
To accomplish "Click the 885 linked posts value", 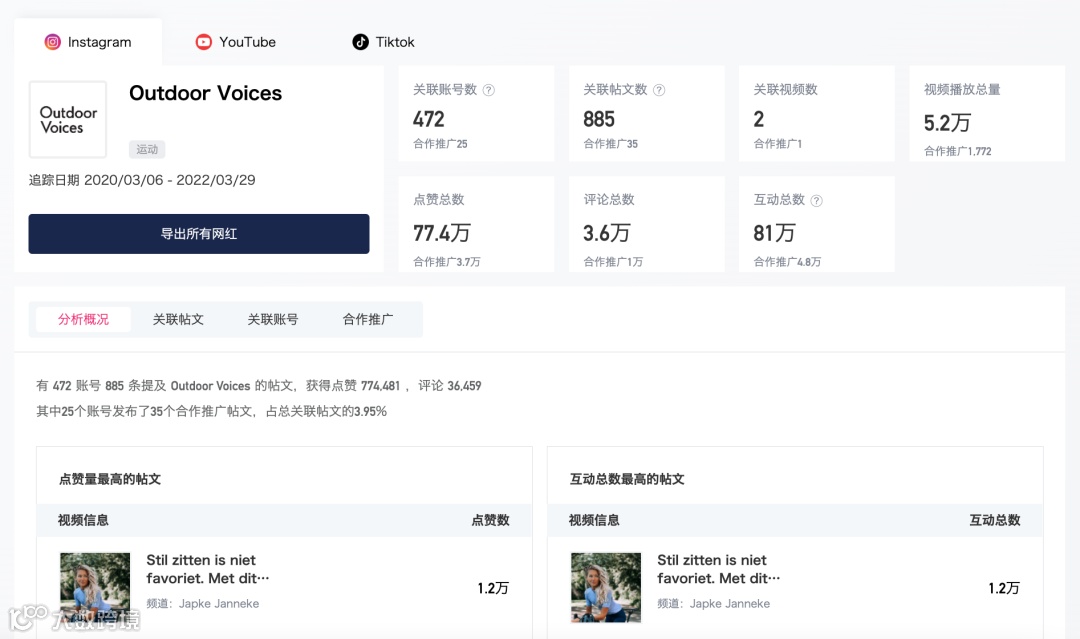I will 599,119.
